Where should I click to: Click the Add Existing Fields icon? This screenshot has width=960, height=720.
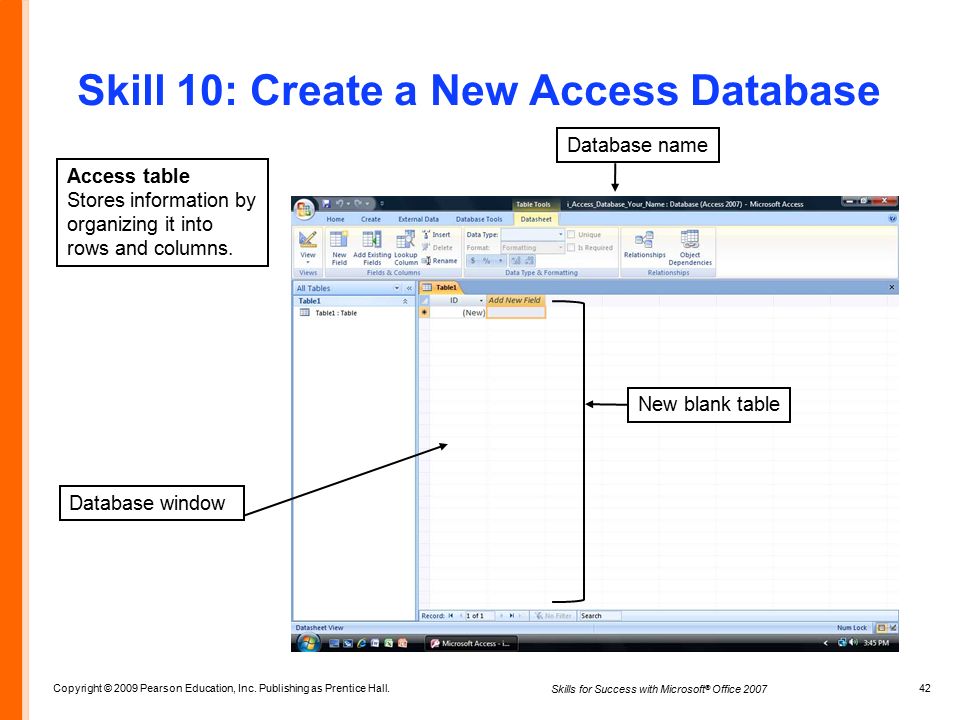[x=372, y=239]
